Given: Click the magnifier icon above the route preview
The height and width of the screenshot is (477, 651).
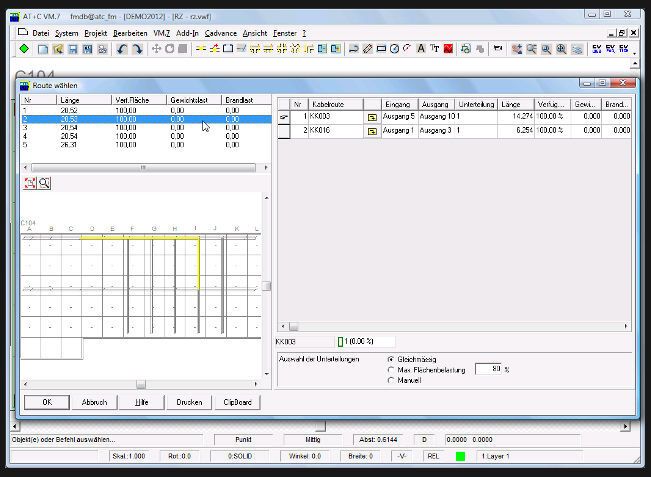Looking at the screenshot, I should coord(44,183).
